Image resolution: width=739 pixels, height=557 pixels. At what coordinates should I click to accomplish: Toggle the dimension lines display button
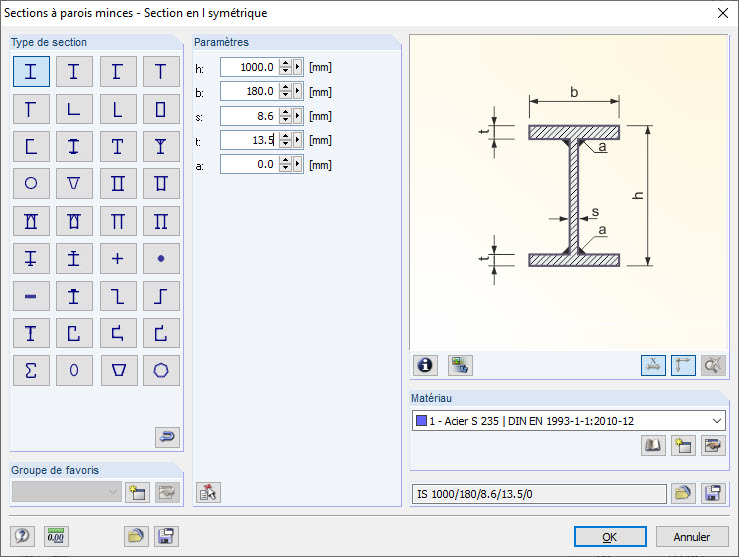coord(653,365)
